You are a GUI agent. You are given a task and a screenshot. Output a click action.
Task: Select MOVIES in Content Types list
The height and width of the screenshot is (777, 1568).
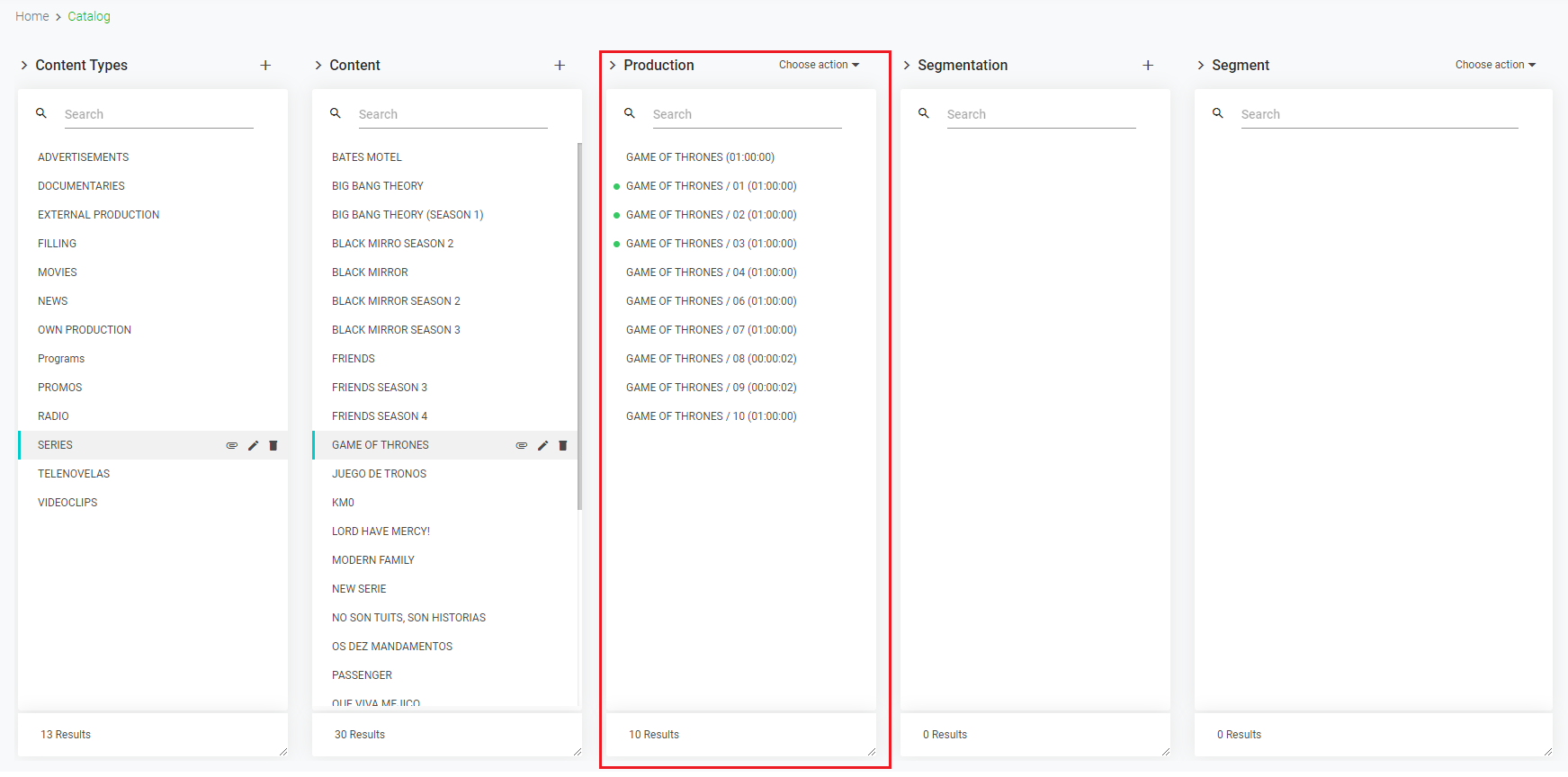point(58,272)
